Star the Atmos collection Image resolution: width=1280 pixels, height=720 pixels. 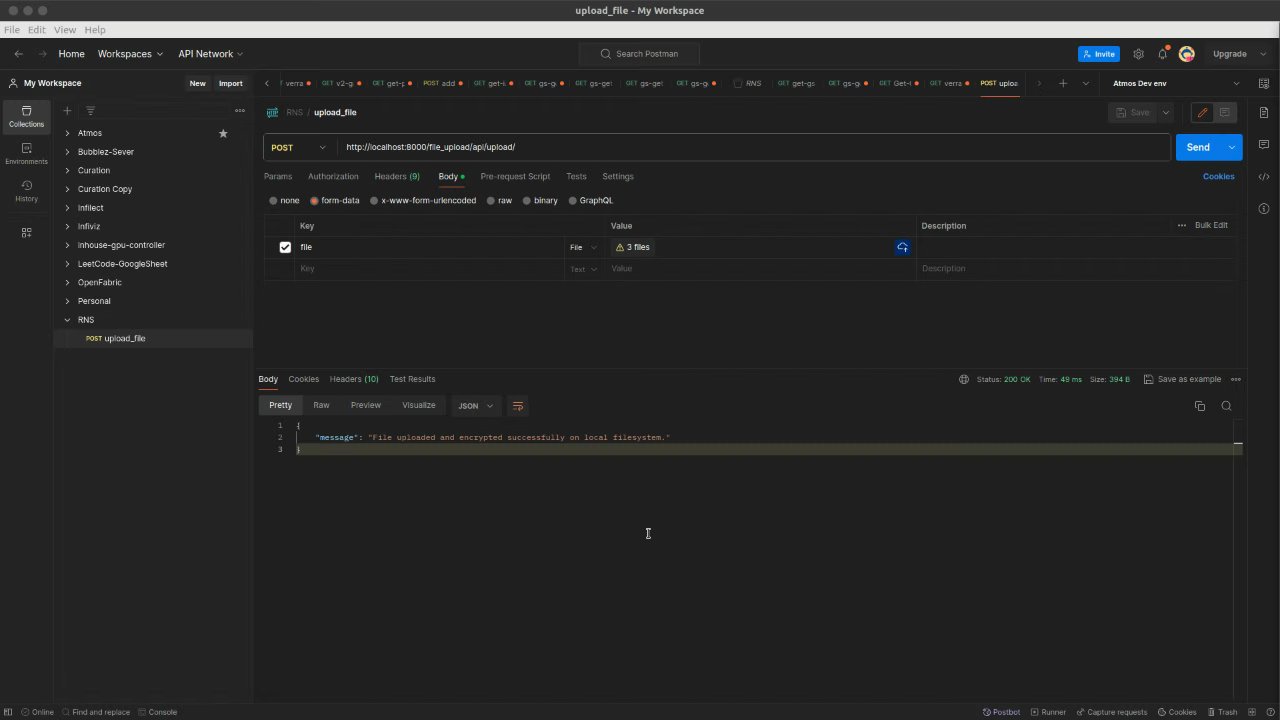pos(223,133)
